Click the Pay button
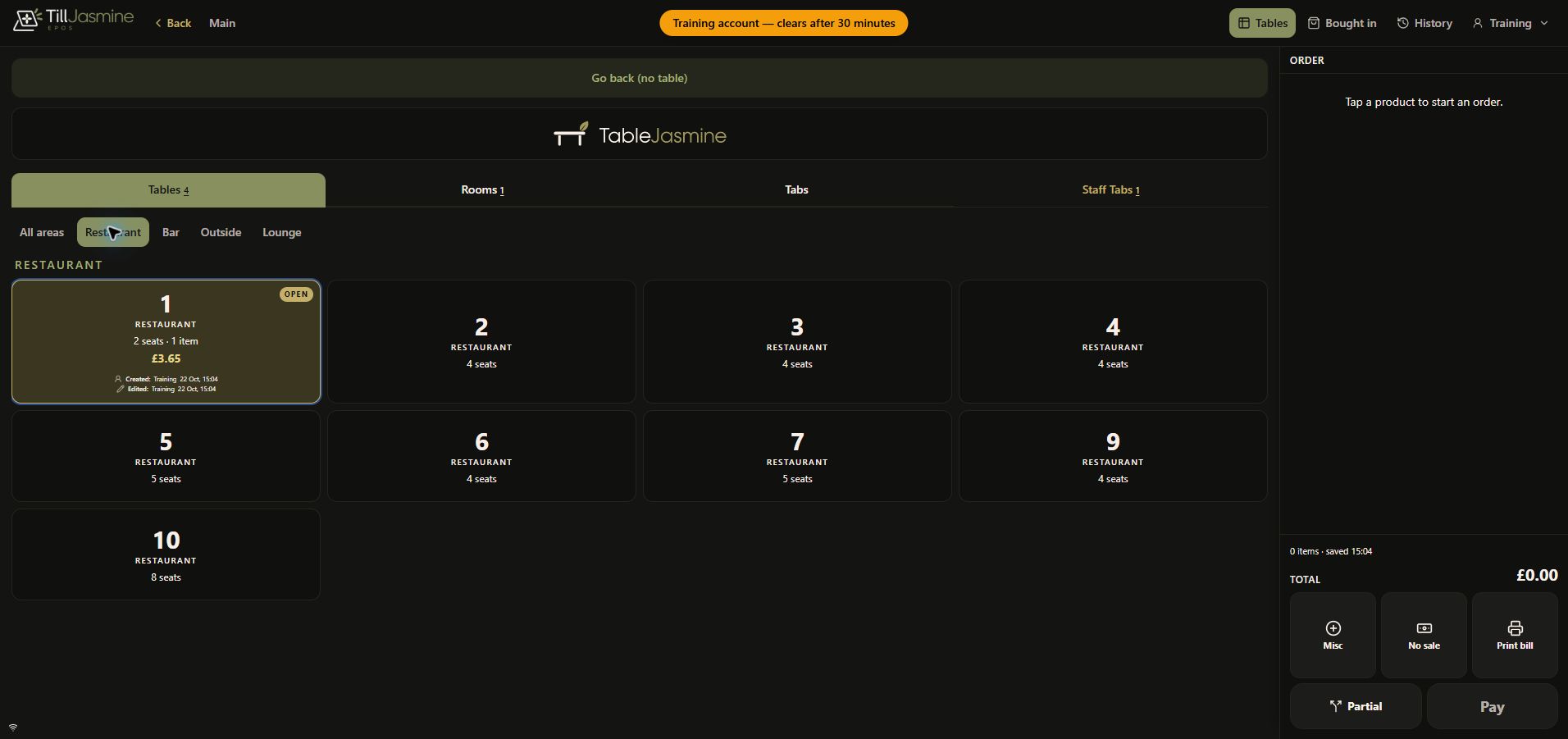This screenshot has width=1568, height=739. pos(1492,706)
